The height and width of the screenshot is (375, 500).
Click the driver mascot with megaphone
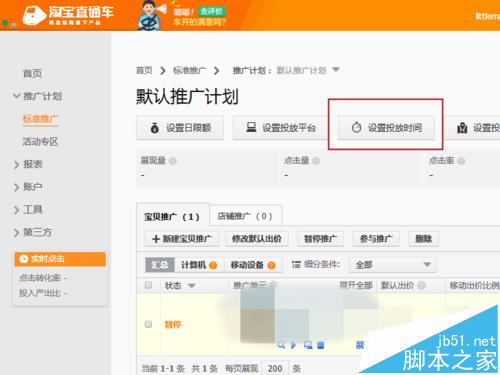151,15
